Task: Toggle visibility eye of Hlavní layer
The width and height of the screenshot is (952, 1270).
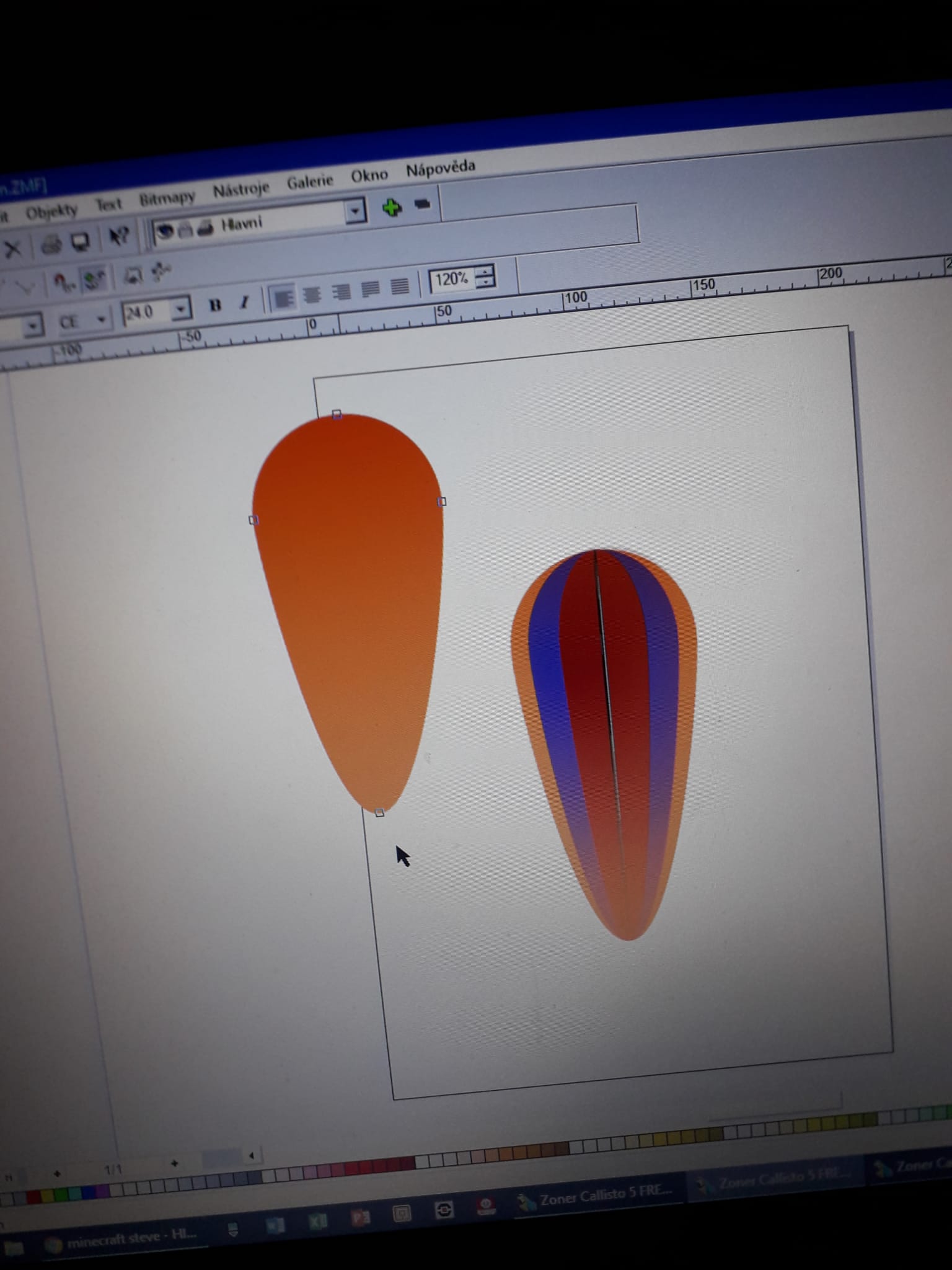Action: tap(165, 232)
